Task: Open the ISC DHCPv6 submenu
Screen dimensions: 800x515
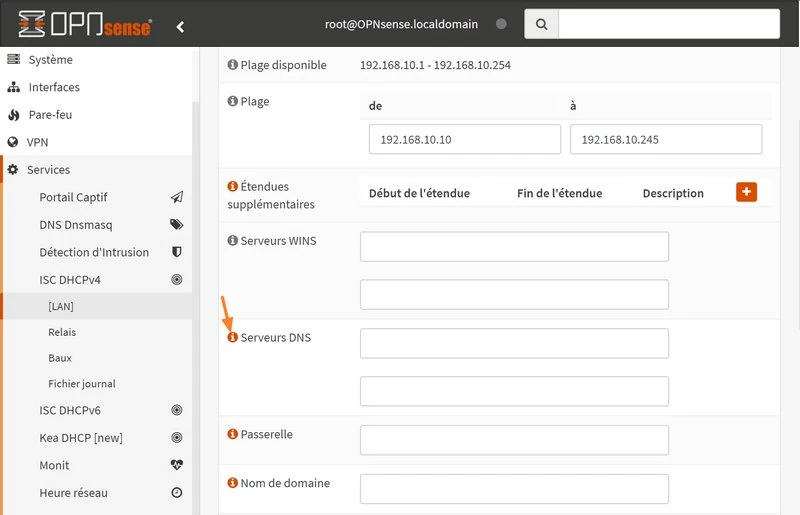Action: coord(70,410)
